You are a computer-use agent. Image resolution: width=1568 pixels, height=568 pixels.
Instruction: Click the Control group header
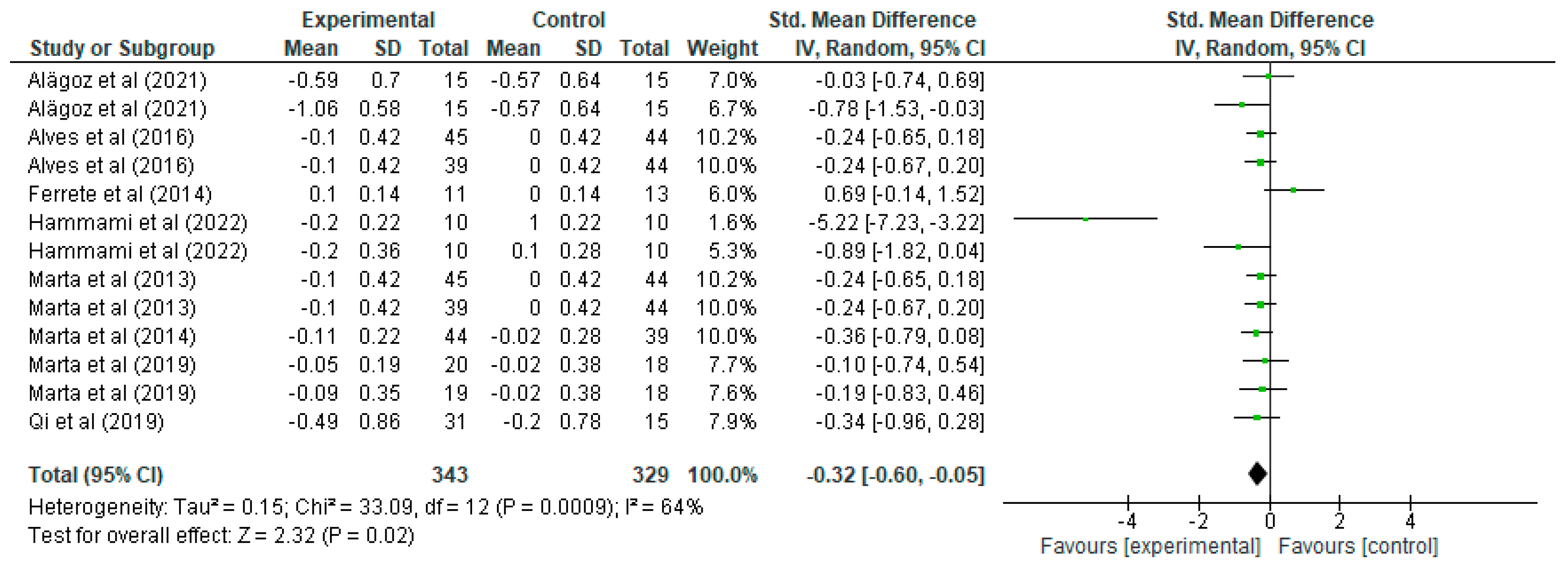click(x=568, y=20)
